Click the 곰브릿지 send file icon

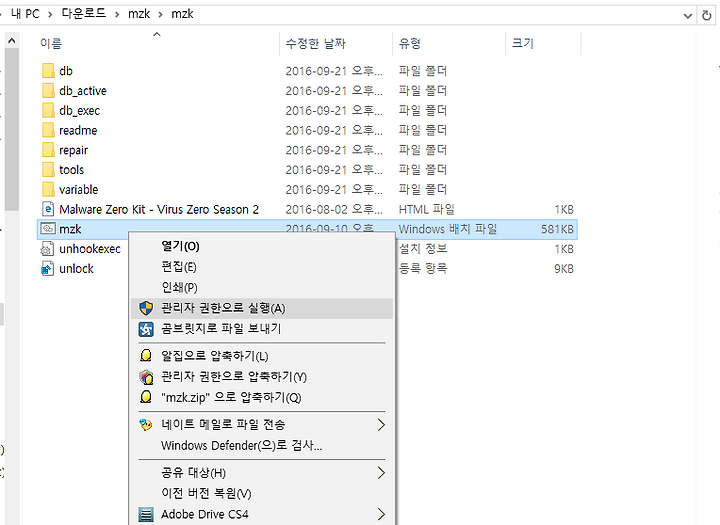pos(146,329)
